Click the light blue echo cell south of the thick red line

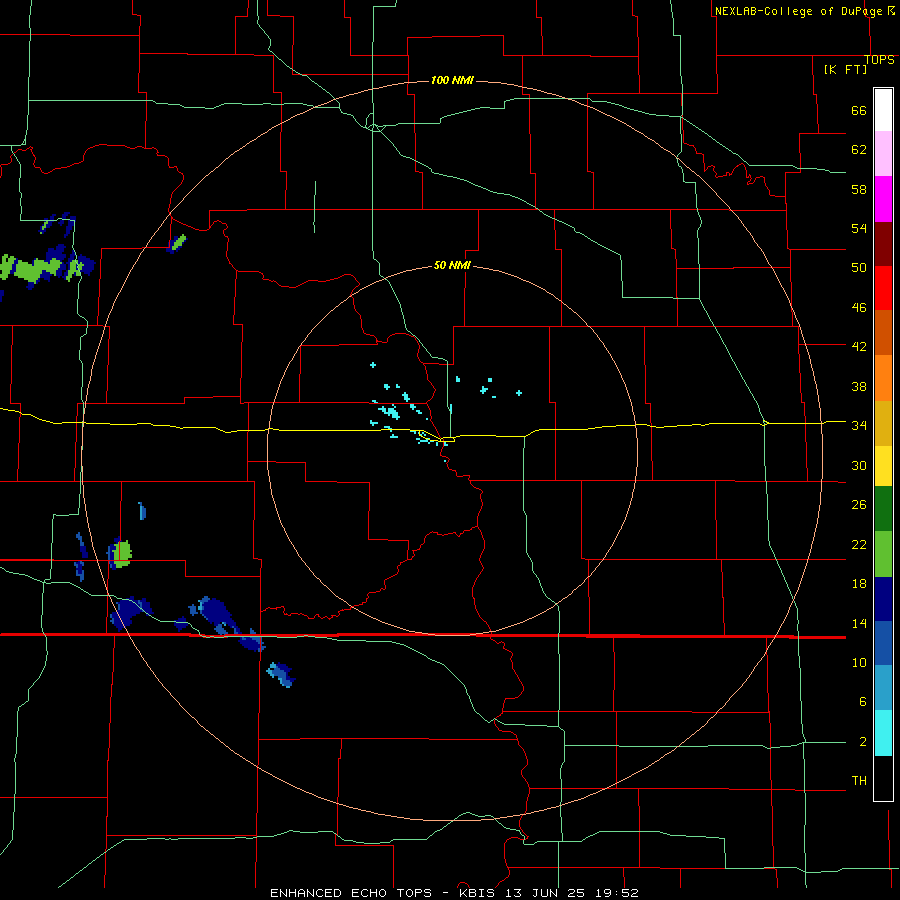point(281,674)
